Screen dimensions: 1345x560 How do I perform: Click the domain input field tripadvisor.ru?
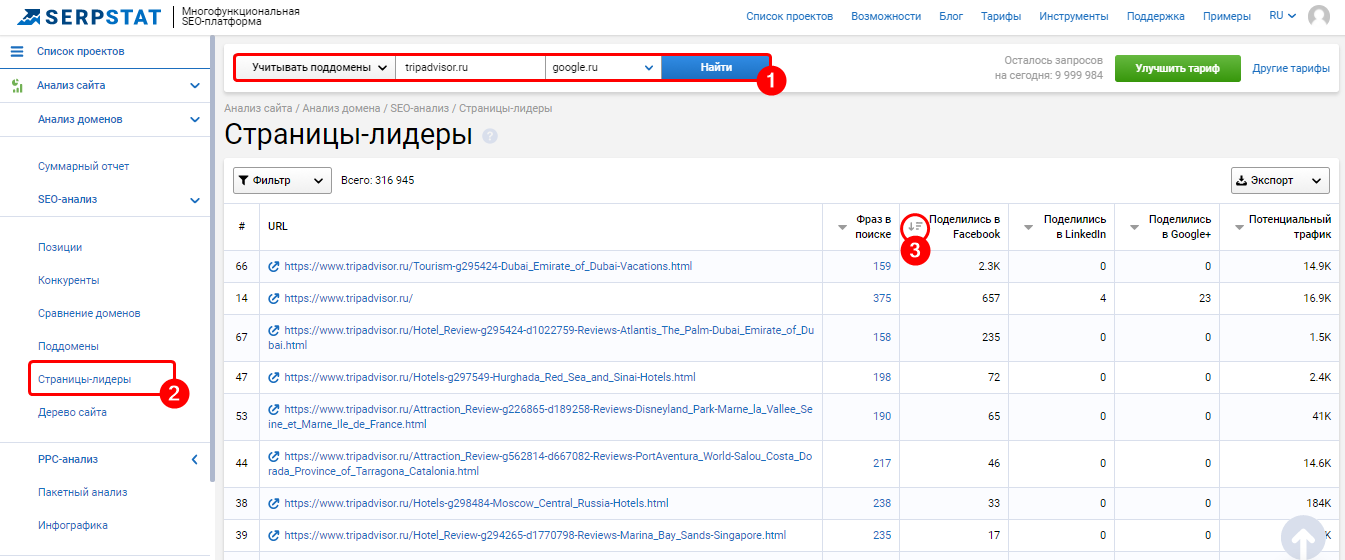pos(470,68)
